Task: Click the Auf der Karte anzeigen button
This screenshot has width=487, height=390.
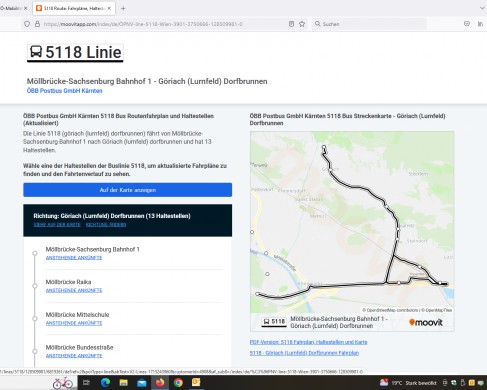Action: click(x=128, y=190)
